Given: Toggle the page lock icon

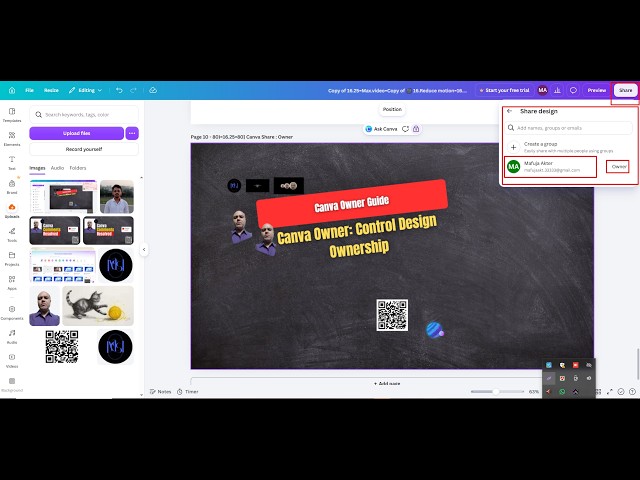Looking at the screenshot, I should pos(416,129).
